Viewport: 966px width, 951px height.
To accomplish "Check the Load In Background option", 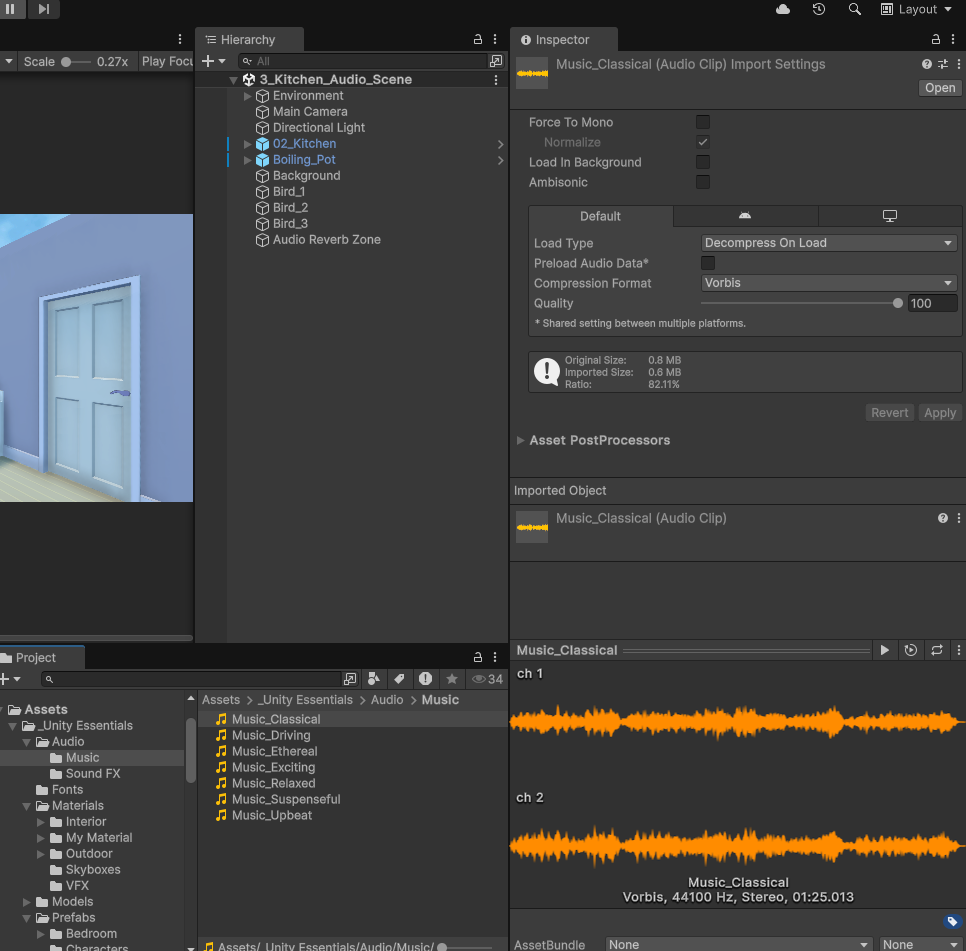I will 703,162.
